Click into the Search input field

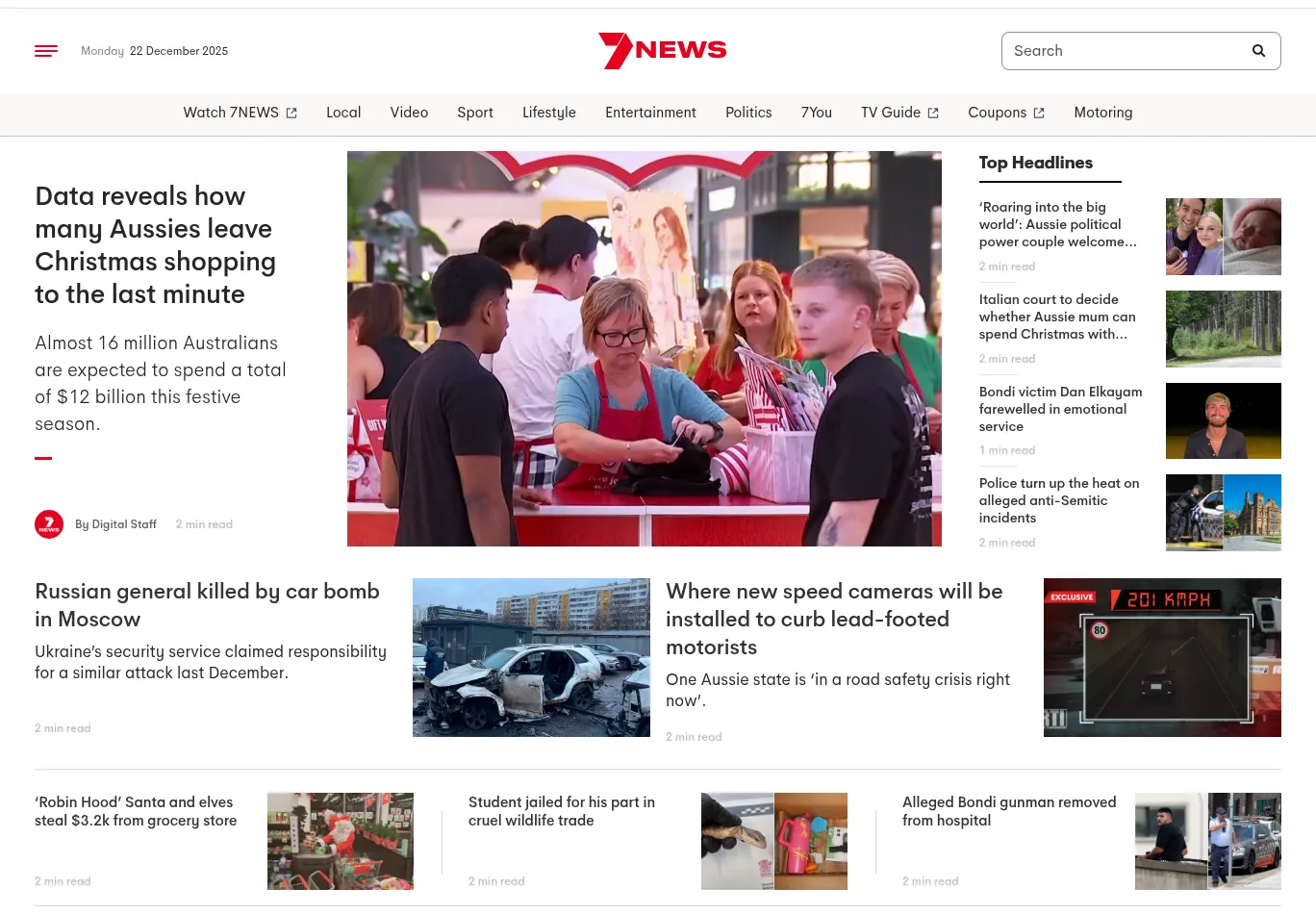pyautogui.click(x=1121, y=51)
